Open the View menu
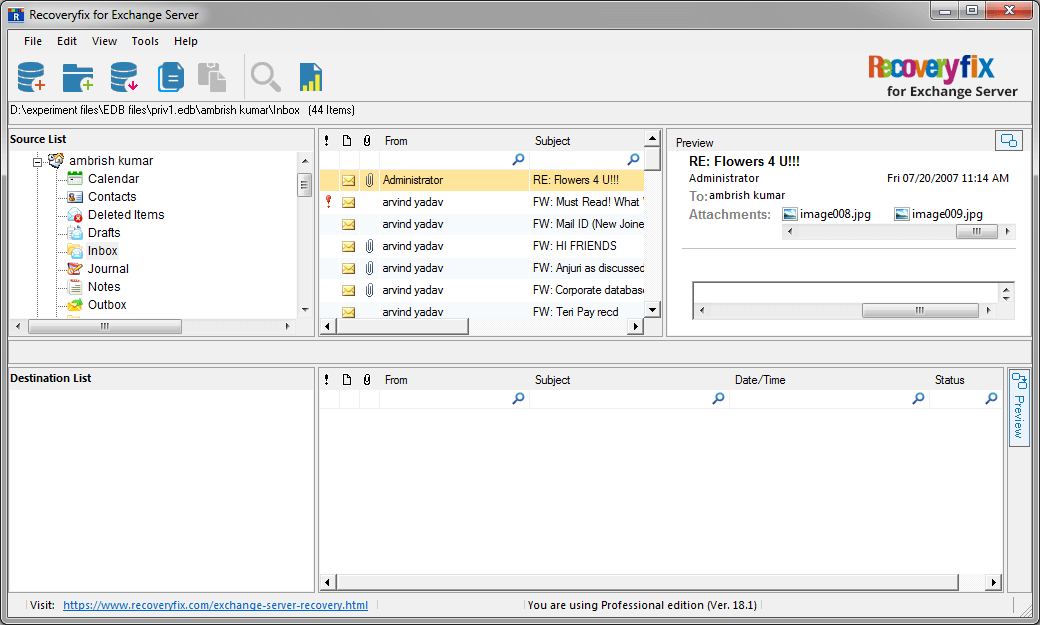 [104, 41]
